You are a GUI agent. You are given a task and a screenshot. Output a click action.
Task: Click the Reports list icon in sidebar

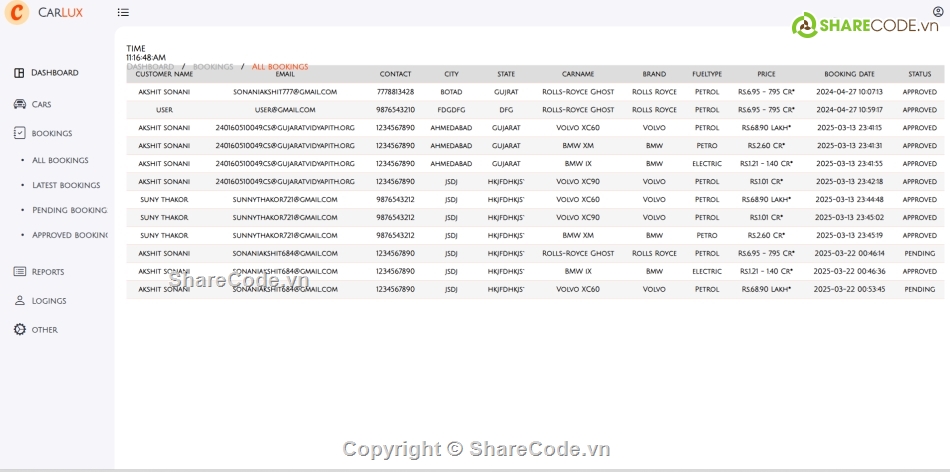[x=19, y=271]
